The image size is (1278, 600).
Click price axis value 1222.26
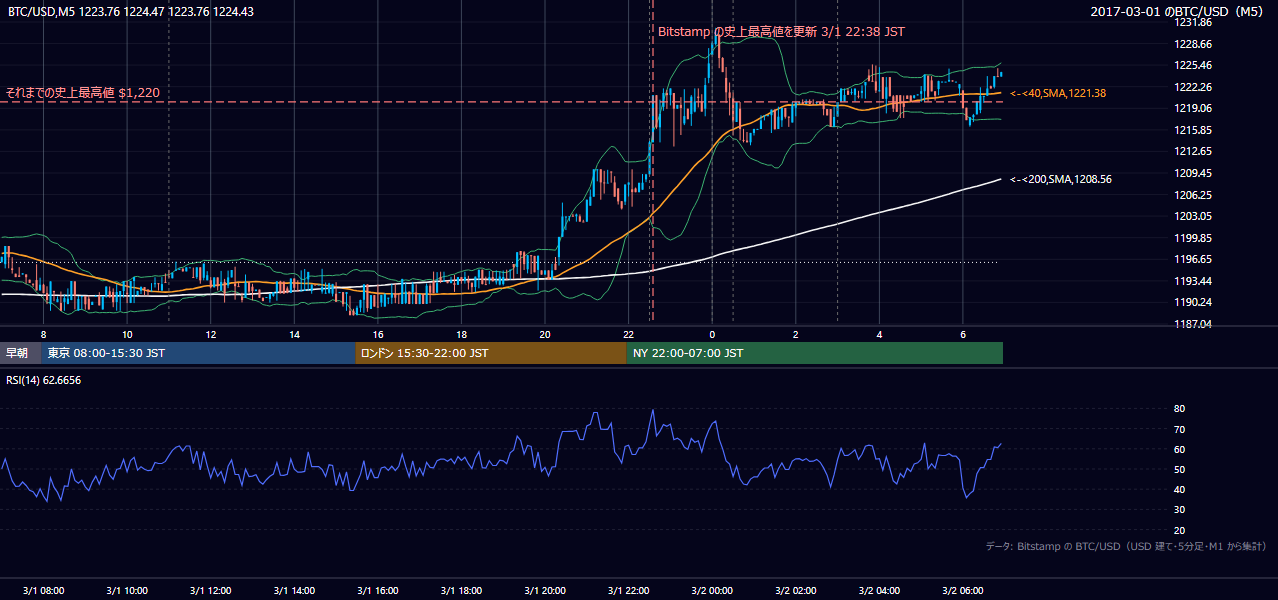tap(1193, 88)
